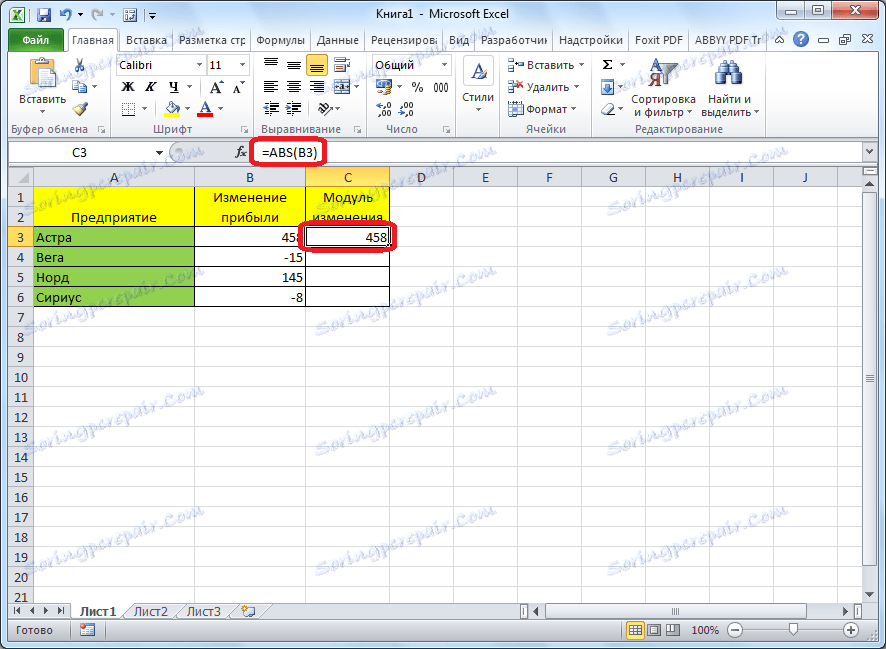886x649 pixels.
Task: Click the cell borders icon
Action: (129, 108)
